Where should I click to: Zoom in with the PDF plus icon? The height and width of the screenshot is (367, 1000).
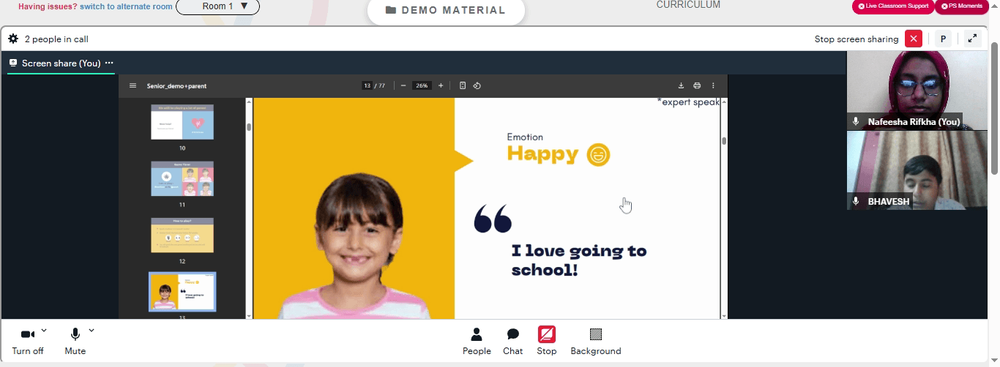tap(440, 86)
